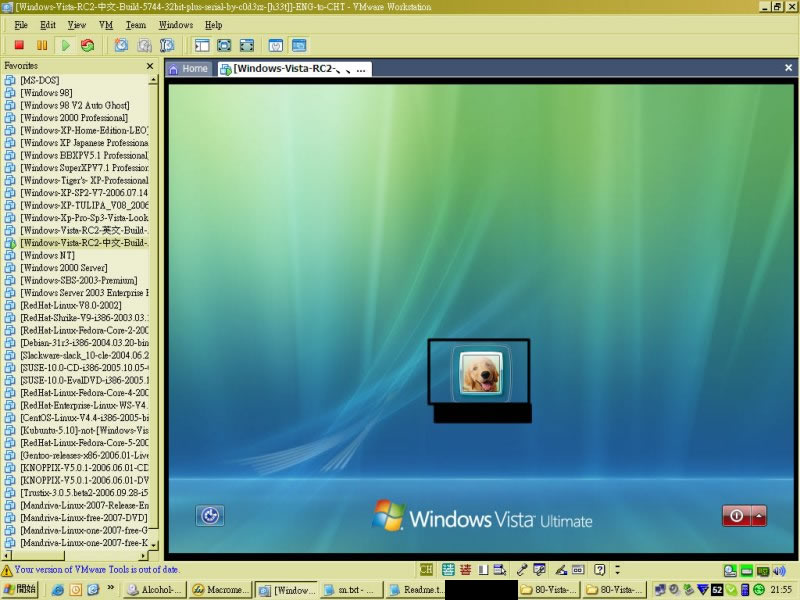Select [Mandriva-Linux-free-2007-DVD] favorite
Image resolution: width=800 pixels, height=600 pixels.
pyautogui.click(x=84, y=518)
